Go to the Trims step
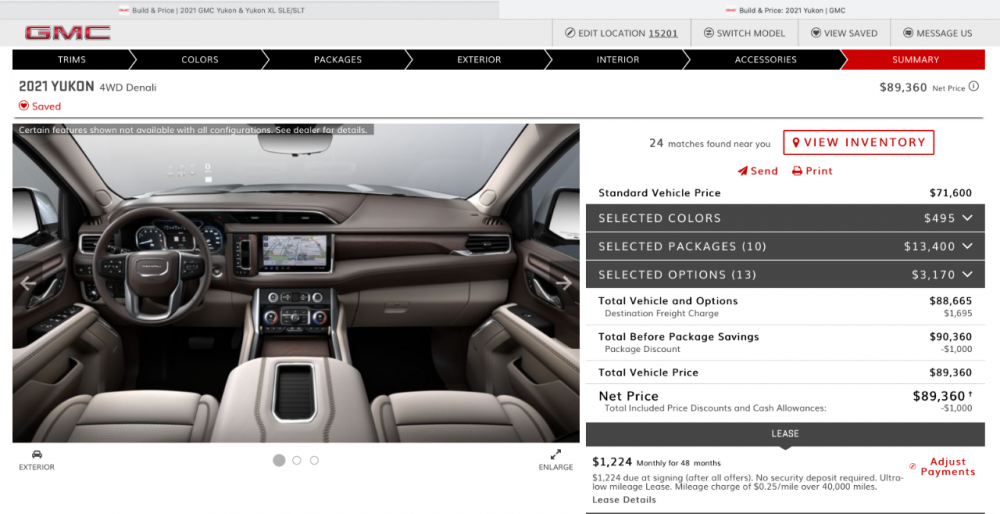Image resolution: width=1000 pixels, height=514 pixels. pyautogui.click(x=71, y=60)
